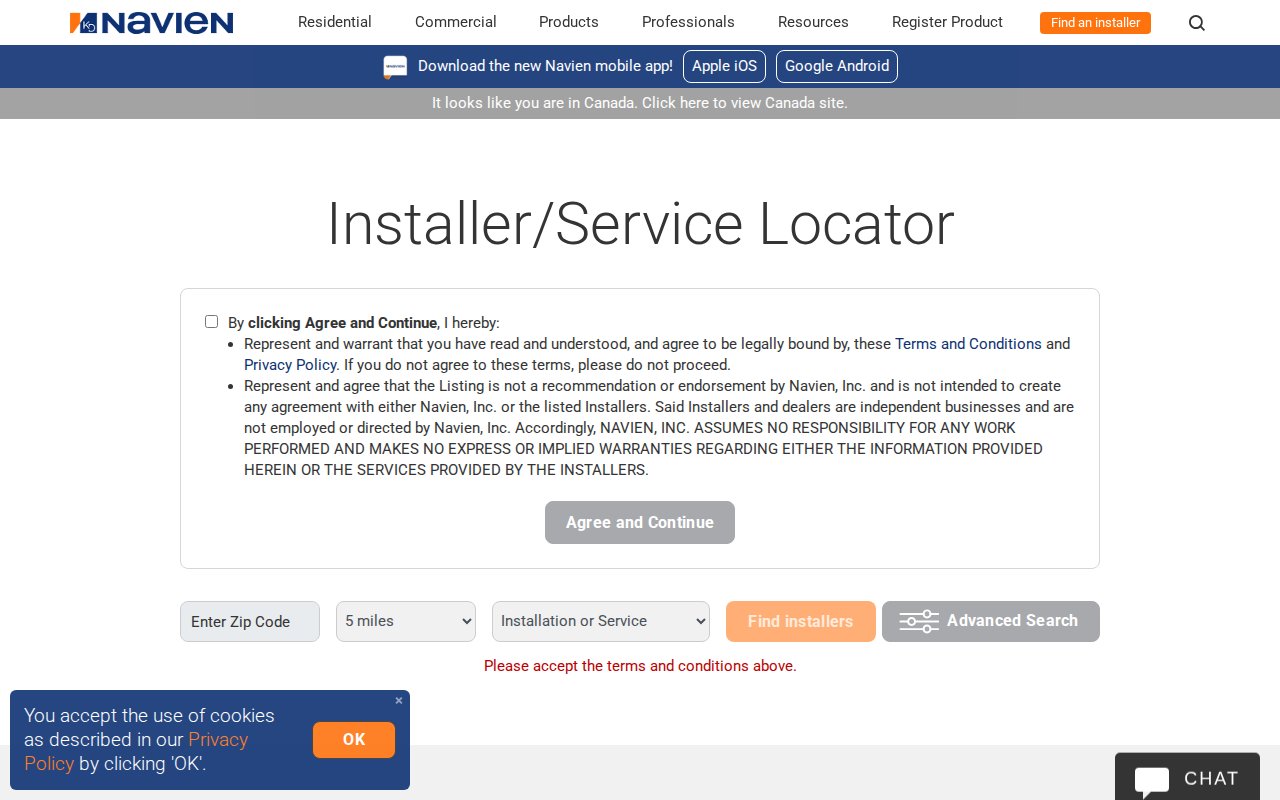Open the Resources menu
1280x800 pixels.
pos(813,22)
